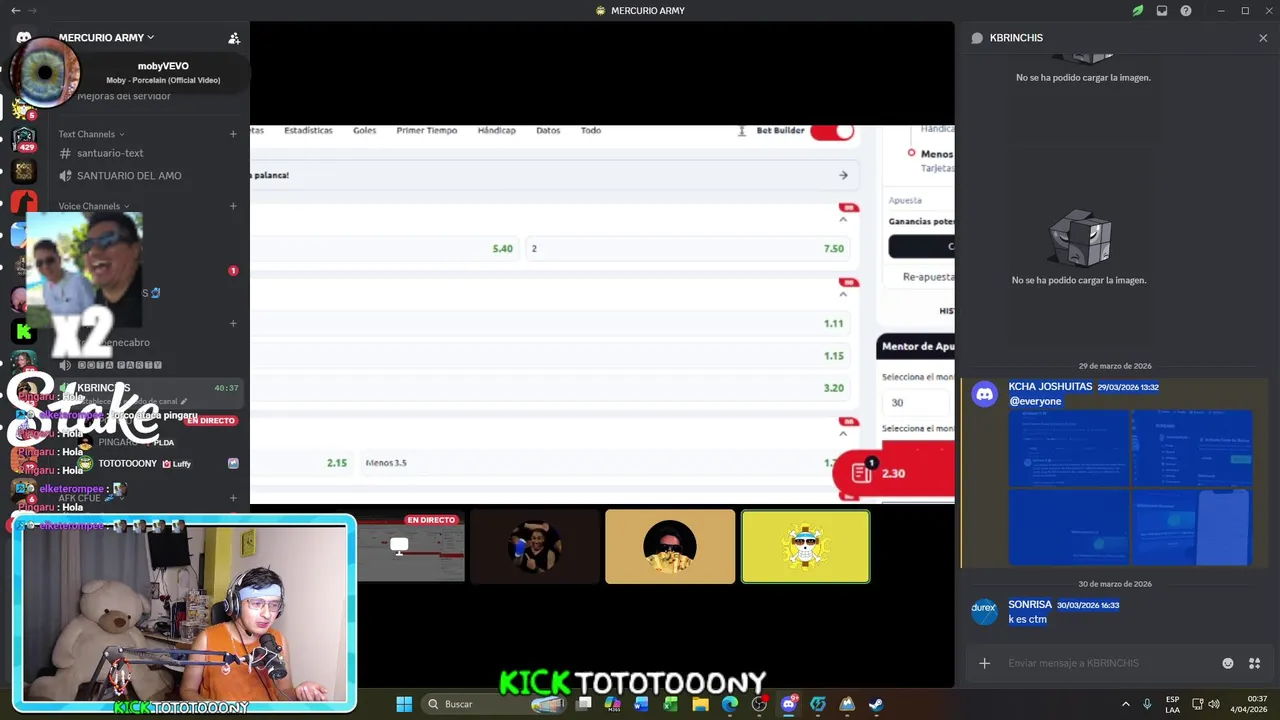1280x720 pixels.
Task: Expand the MERCURIO ARMY server dropdown
Action: 107,38
